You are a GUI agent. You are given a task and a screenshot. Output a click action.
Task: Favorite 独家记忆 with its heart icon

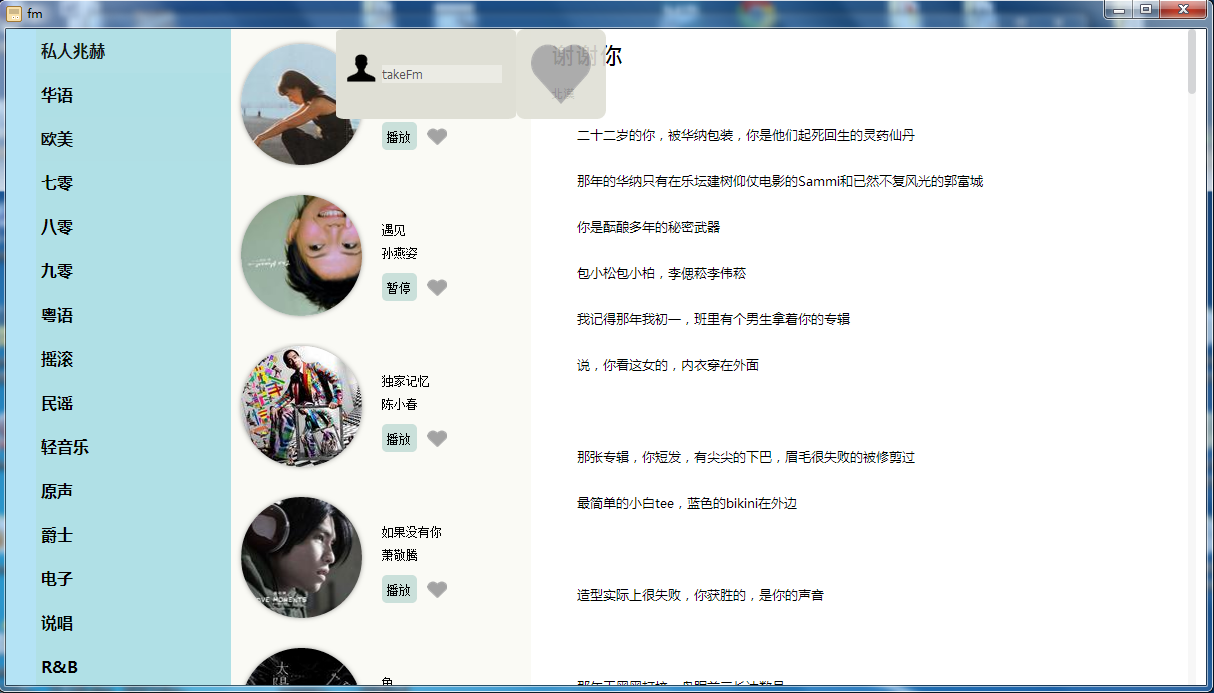pos(437,438)
